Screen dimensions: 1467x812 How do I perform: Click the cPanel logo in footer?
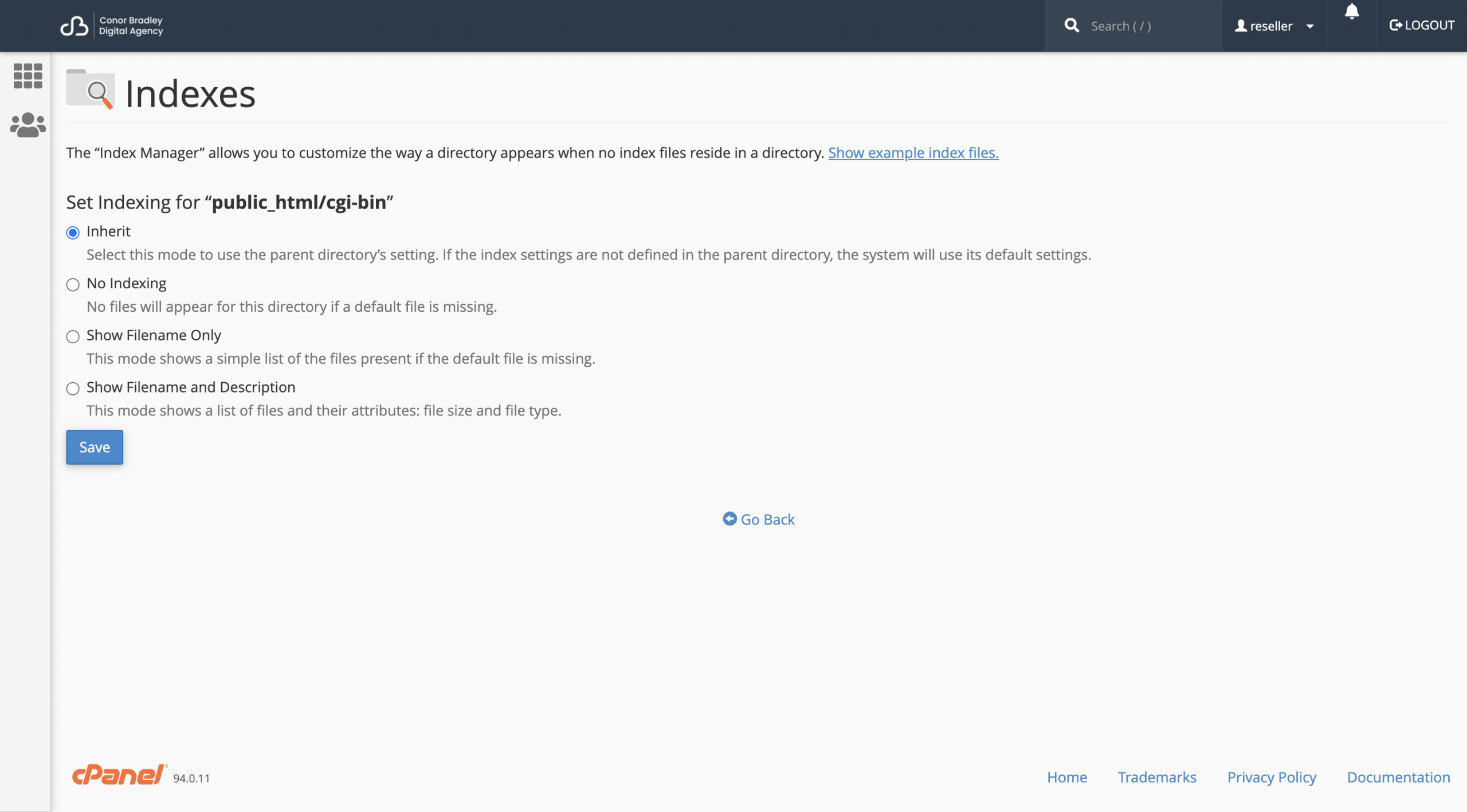coord(119,775)
